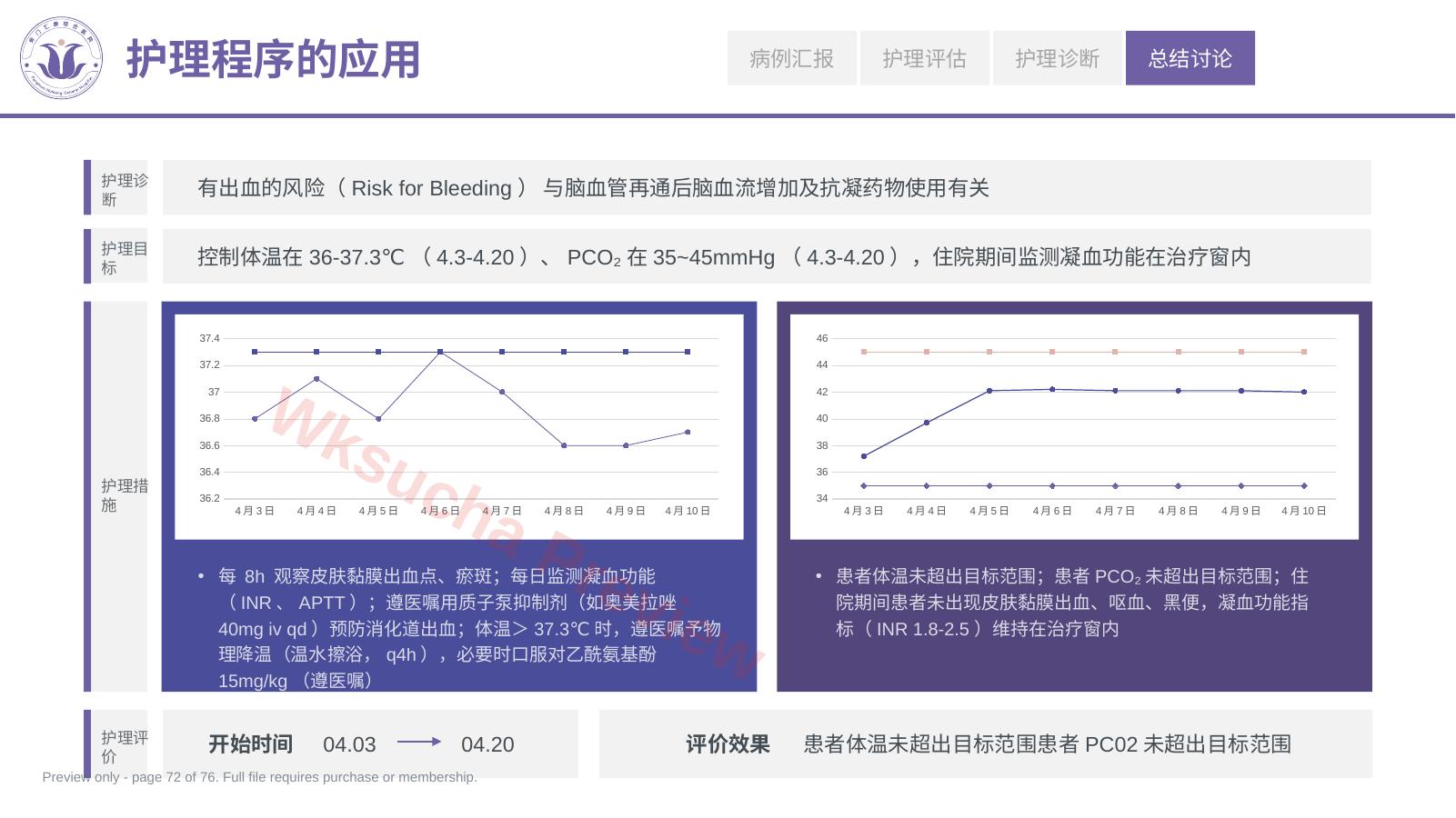Click the 36.6 axis value
The image size is (1456, 818).
click(x=209, y=445)
